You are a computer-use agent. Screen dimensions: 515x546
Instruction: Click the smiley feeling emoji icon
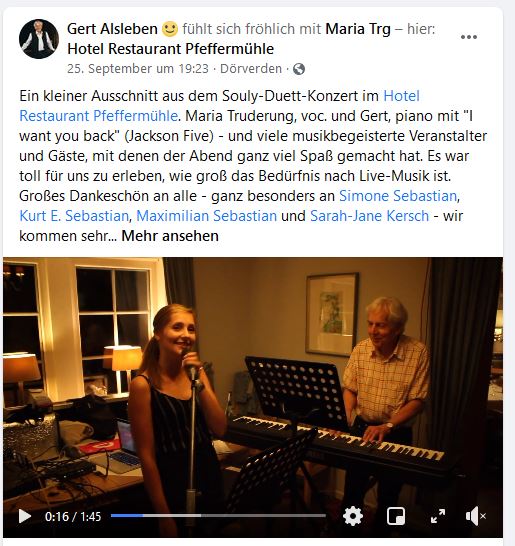tap(170, 29)
